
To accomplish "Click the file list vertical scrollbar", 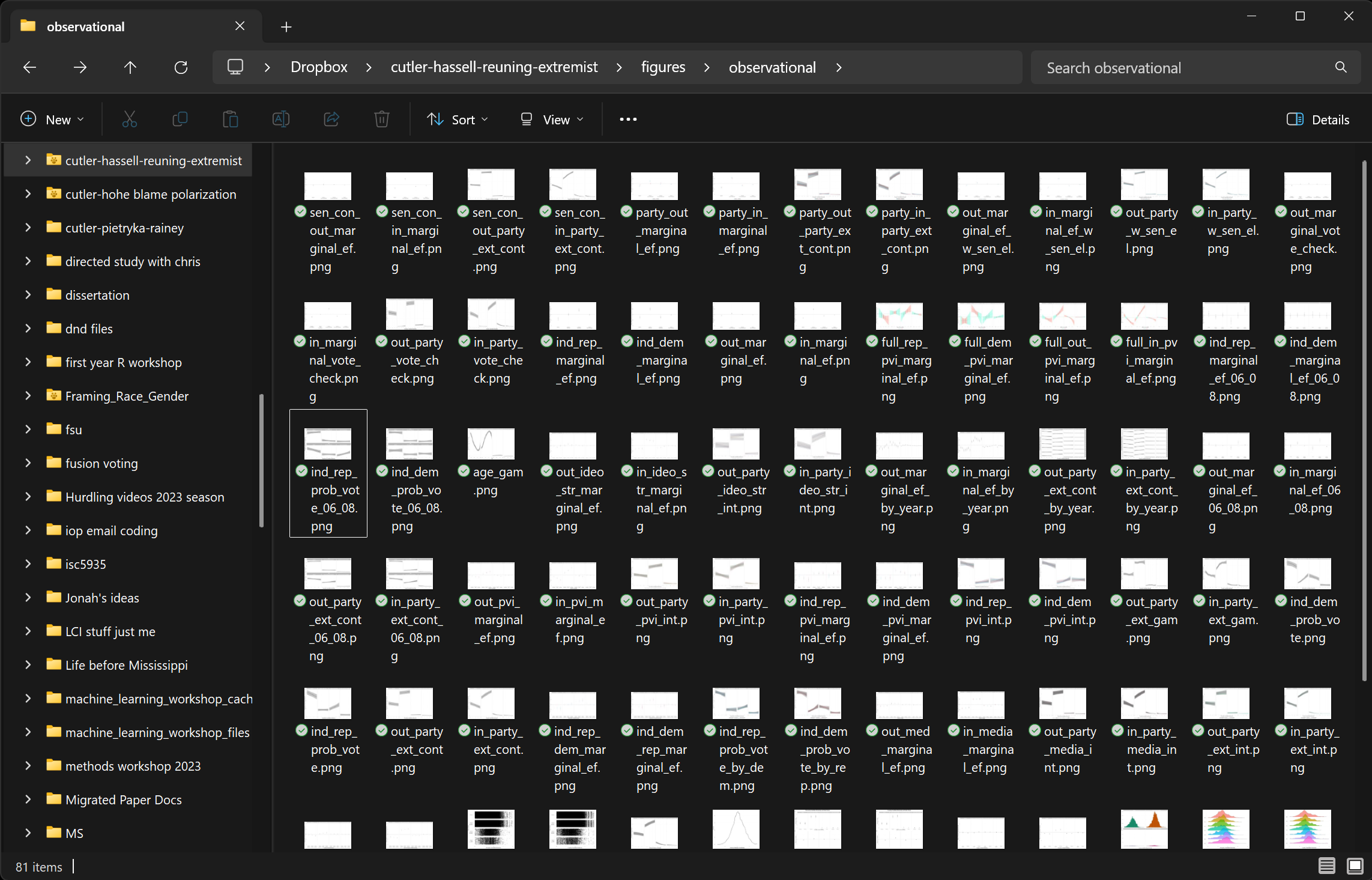I will 1364,420.
